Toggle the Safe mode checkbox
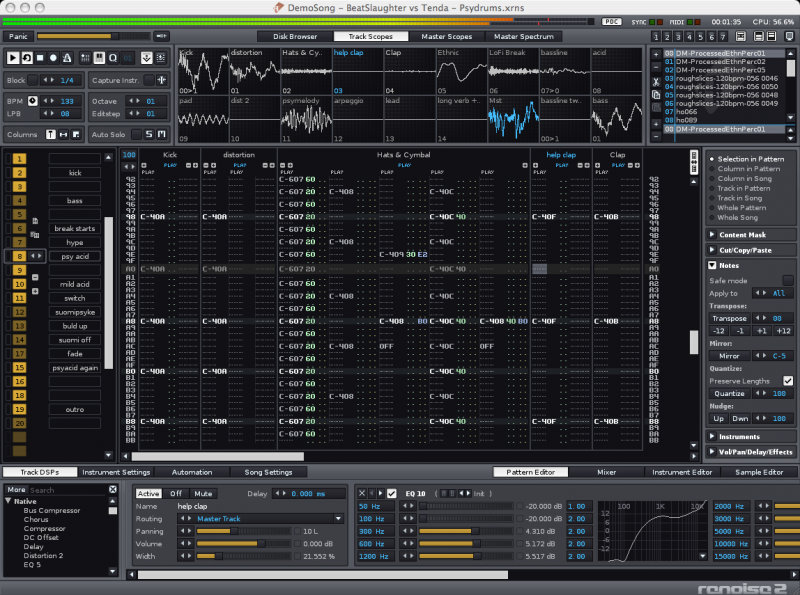The height and width of the screenshot is (595, 800). [788, 280]
